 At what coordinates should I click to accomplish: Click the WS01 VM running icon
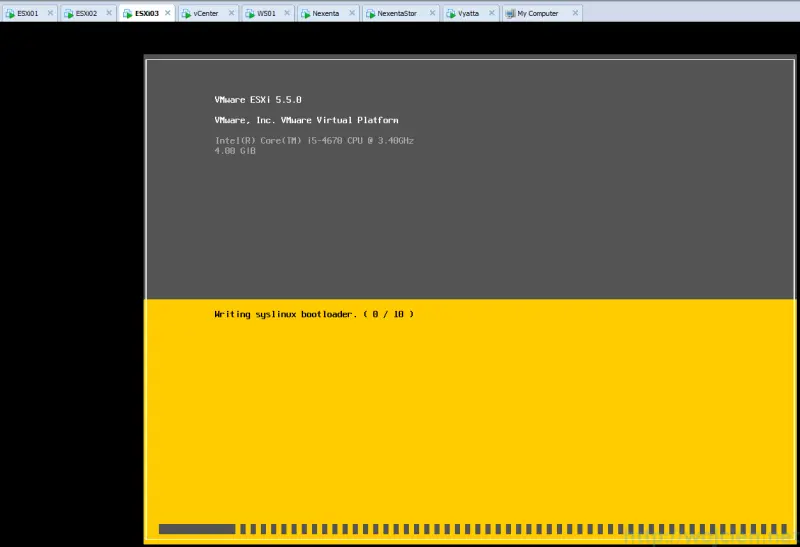pos(249,14)
